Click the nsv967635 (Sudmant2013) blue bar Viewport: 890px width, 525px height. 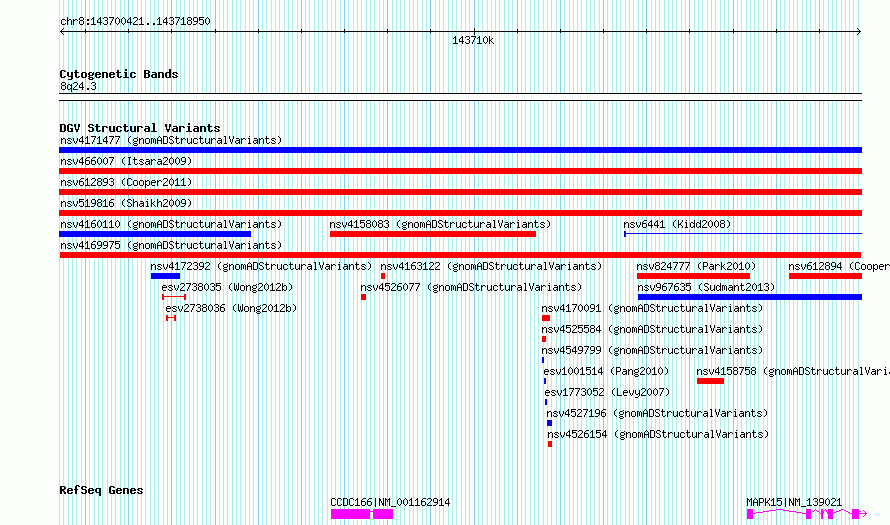(750, 297)
